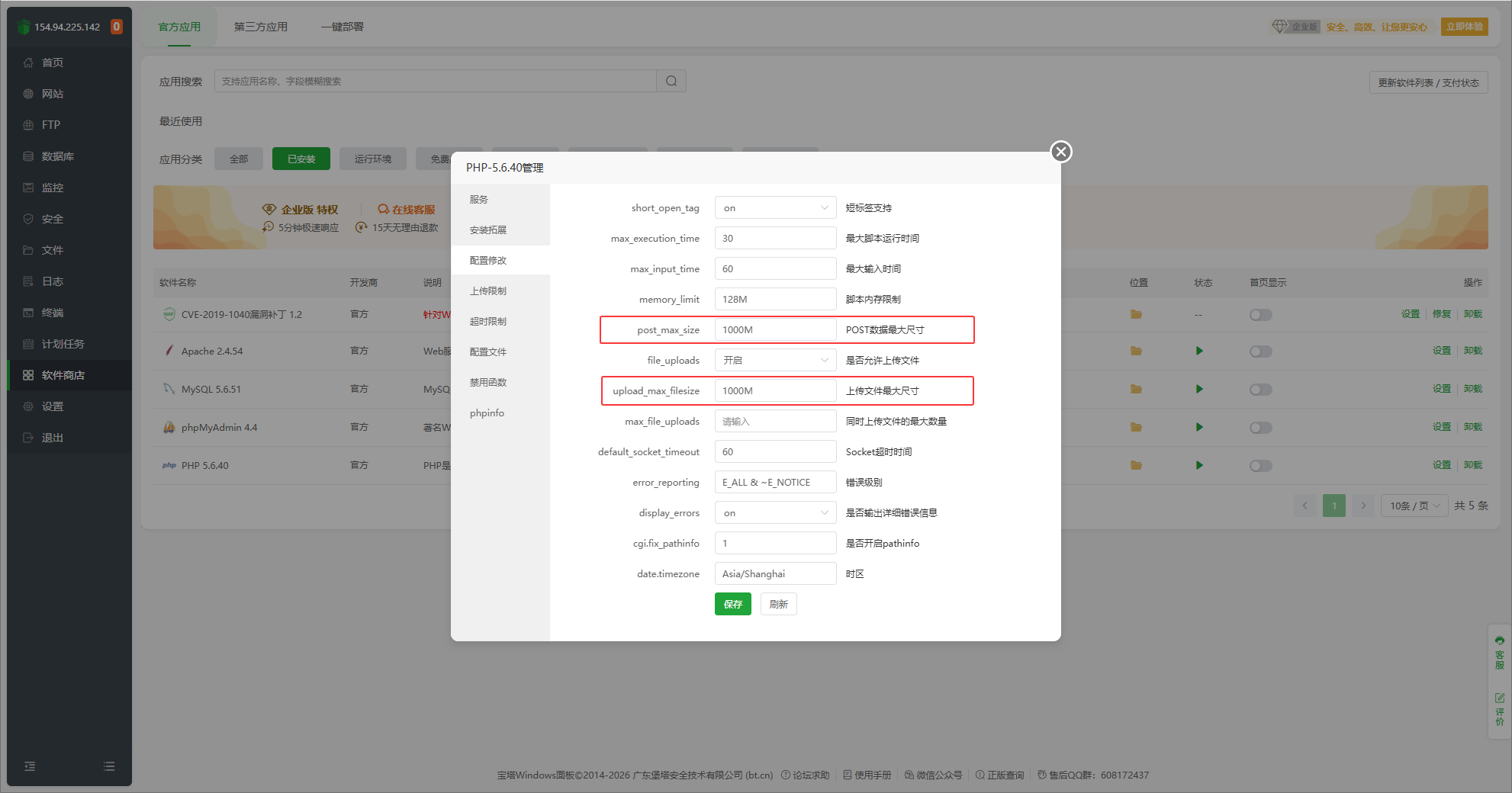Click the upload_max_filesize input field
Image resolution: width=1512 pixels, height=793 pixels.
click(x=775, y=391)
